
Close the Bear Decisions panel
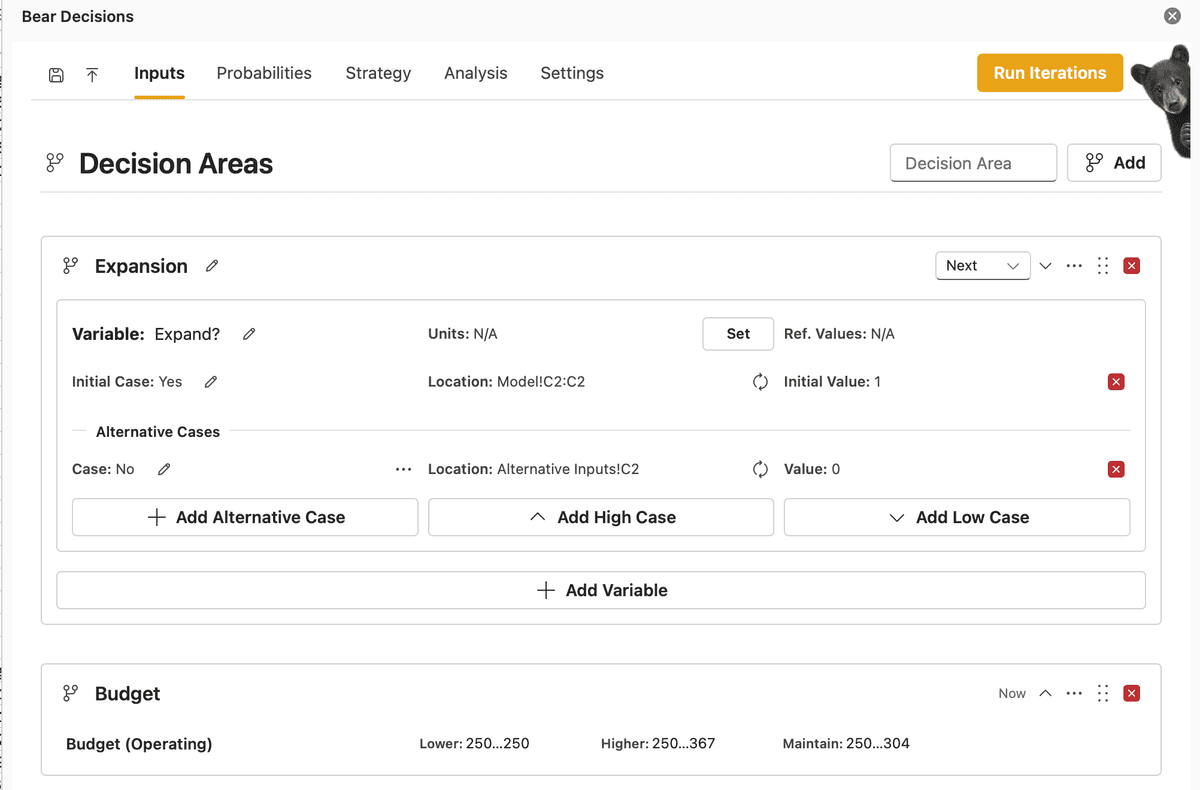point(1172,16)
